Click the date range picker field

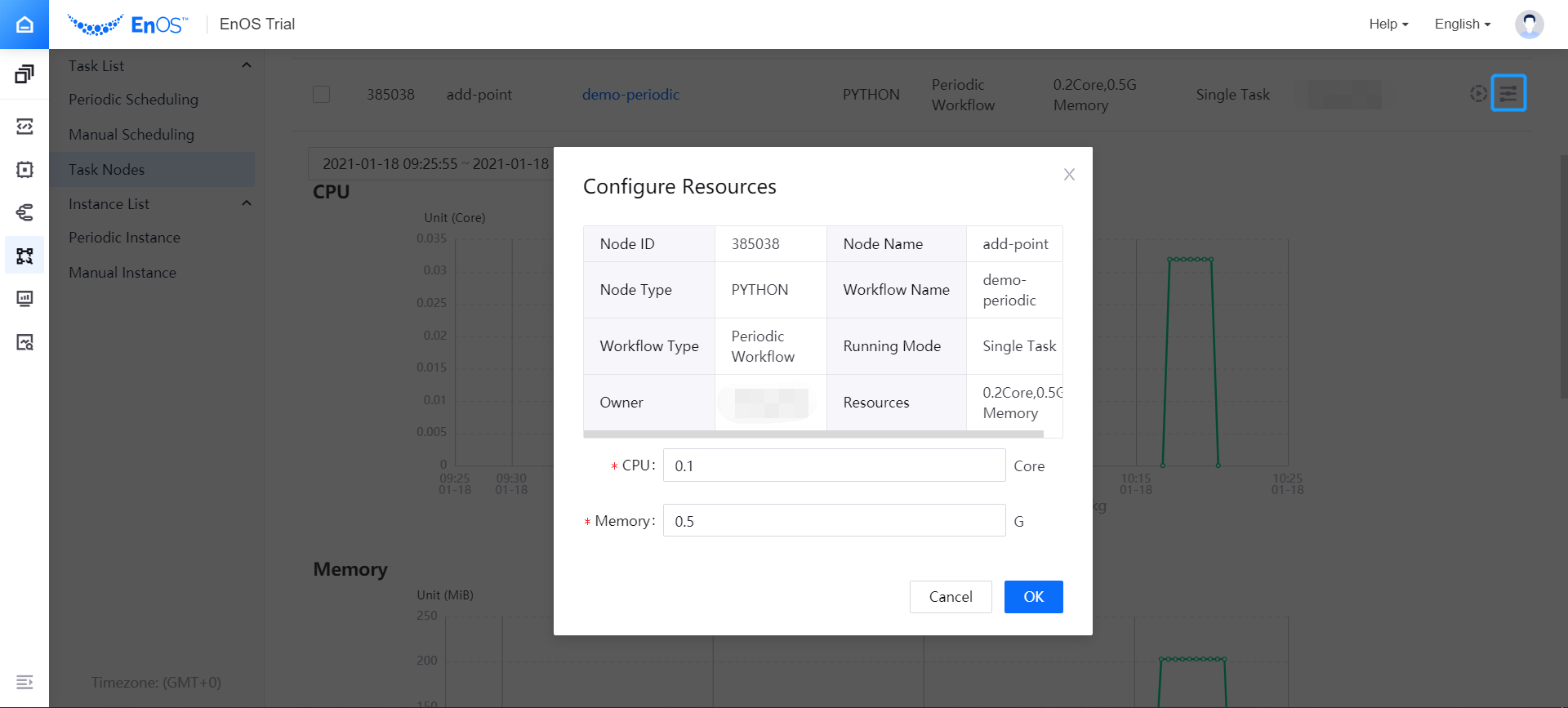(431, 164)
